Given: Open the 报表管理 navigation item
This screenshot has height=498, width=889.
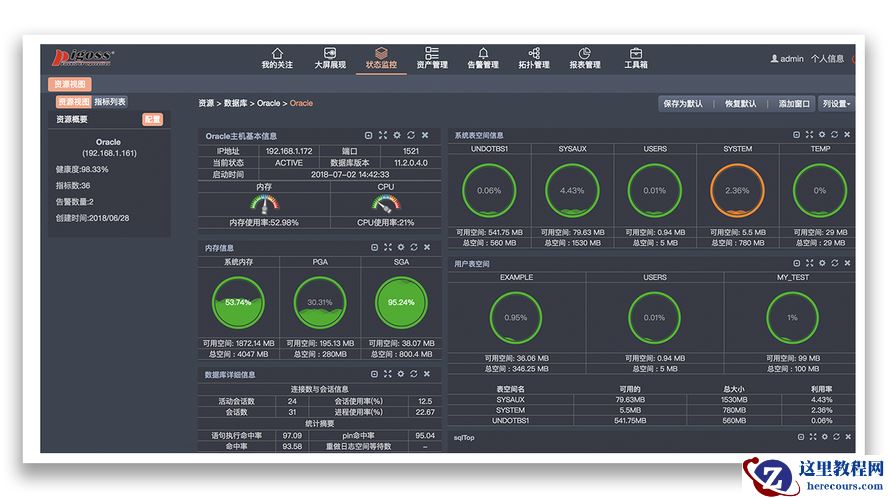Looking at the screenshot, I should pyautogui.click(x=585, y=58).
